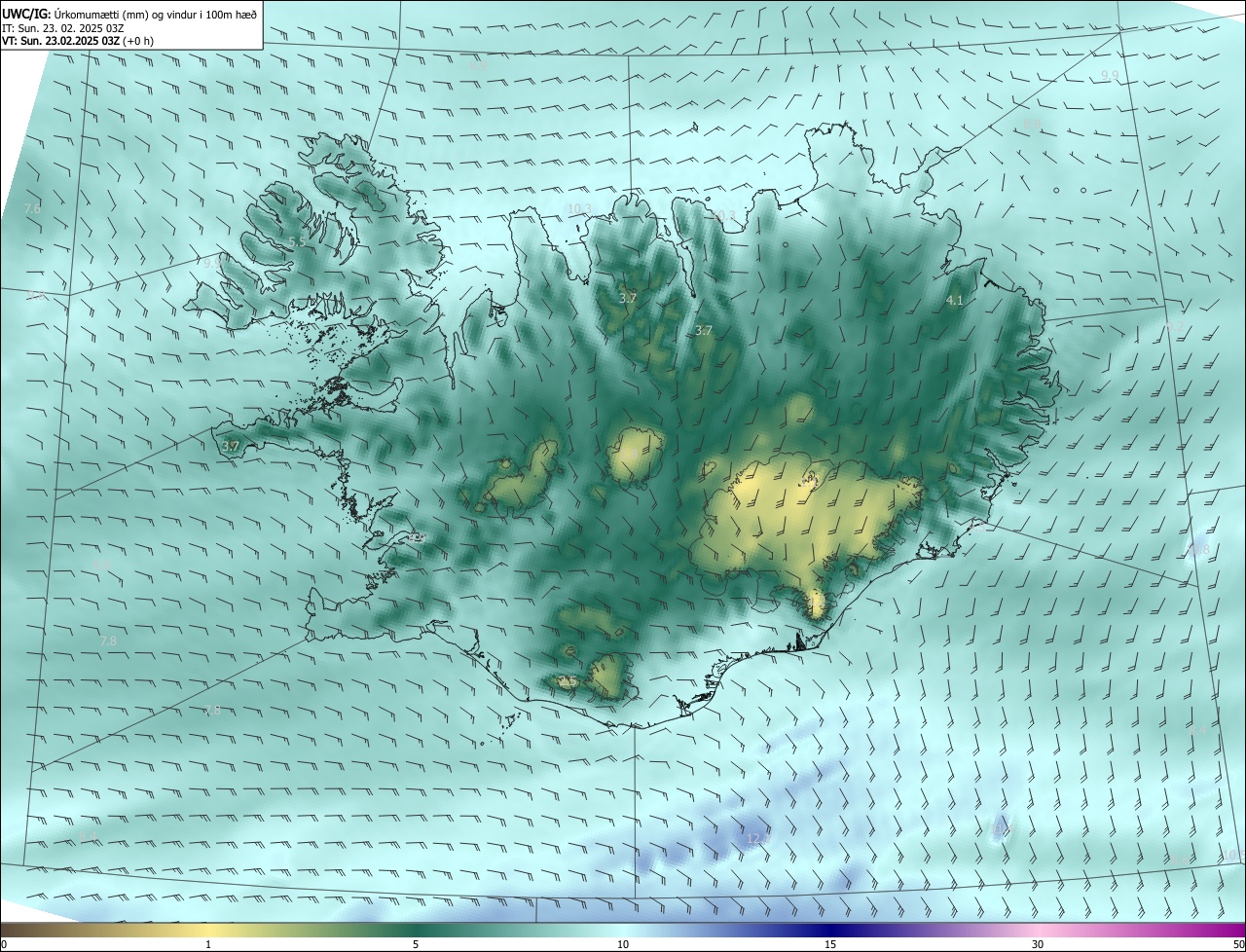Viewport: 1246px width, 952px height.
Task: Click the 10 tick on the color scale
Action: tap(623, 944)
